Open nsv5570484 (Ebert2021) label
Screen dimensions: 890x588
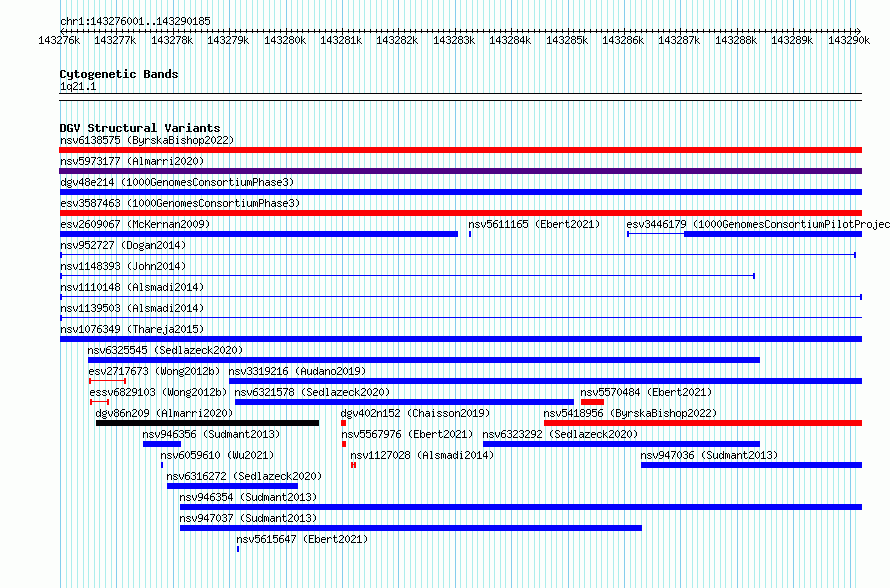pos(646,392)
